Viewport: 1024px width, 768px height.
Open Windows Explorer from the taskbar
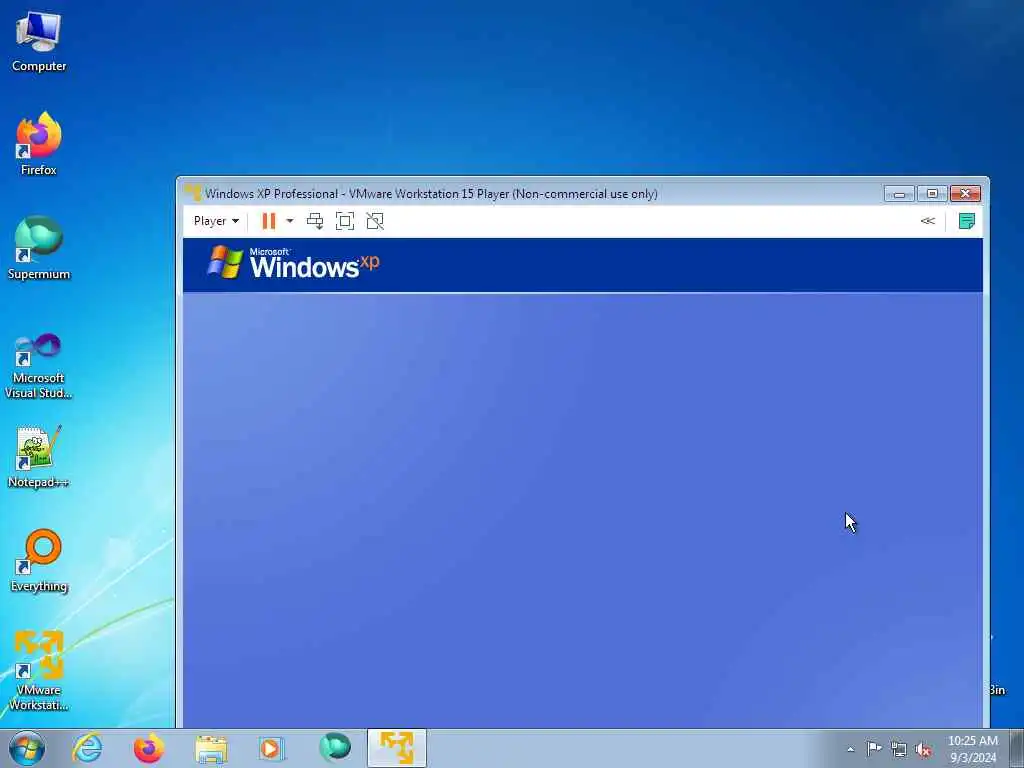click(x=211, y=748)
